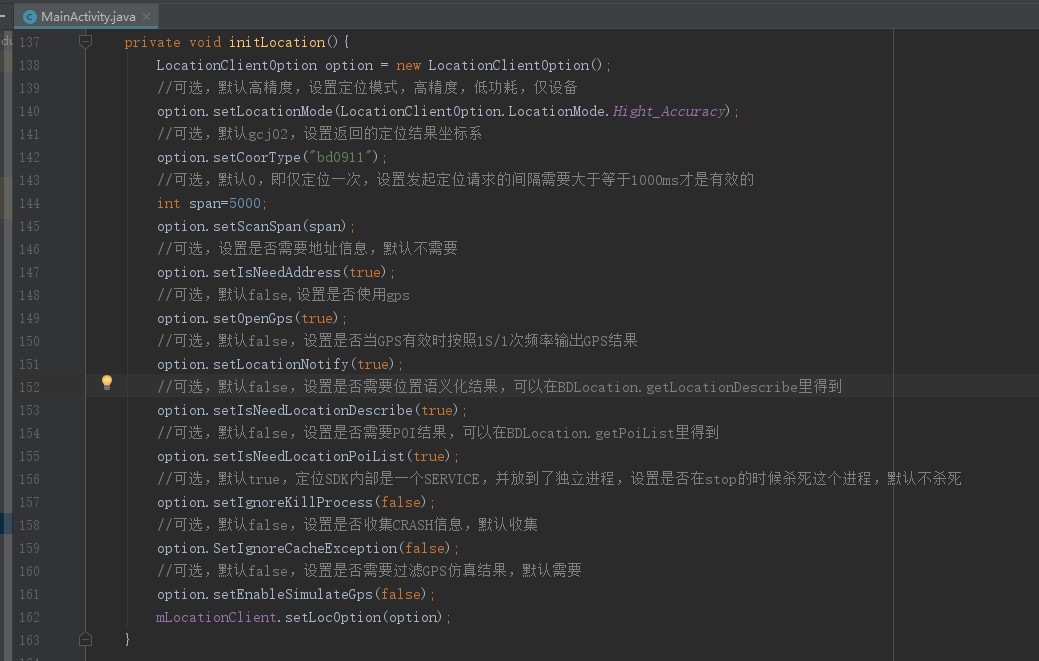This screenshot has height=661, width=1039.
Task: Click setIsNeedLocationDescribe on line 153
Action: pos(313,411)
